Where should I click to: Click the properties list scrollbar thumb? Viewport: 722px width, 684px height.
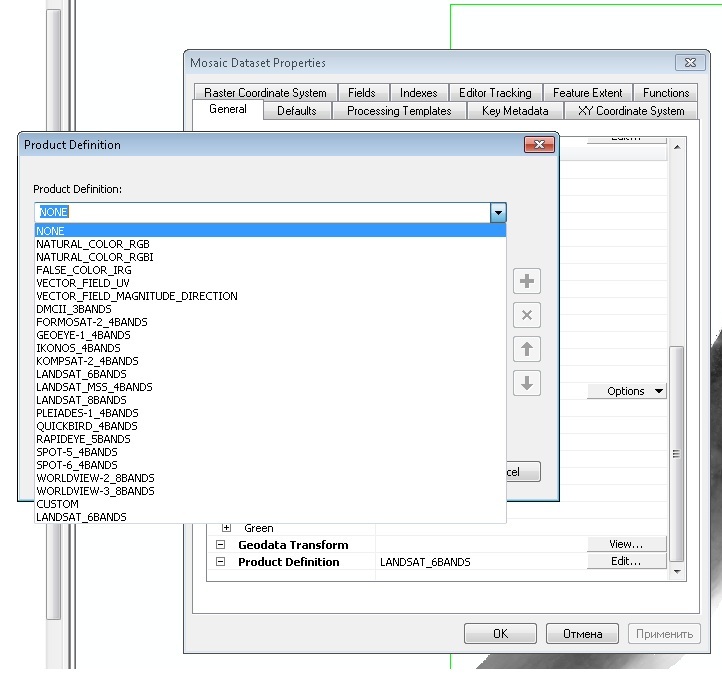pyautogui.click(x=676, y=454)
